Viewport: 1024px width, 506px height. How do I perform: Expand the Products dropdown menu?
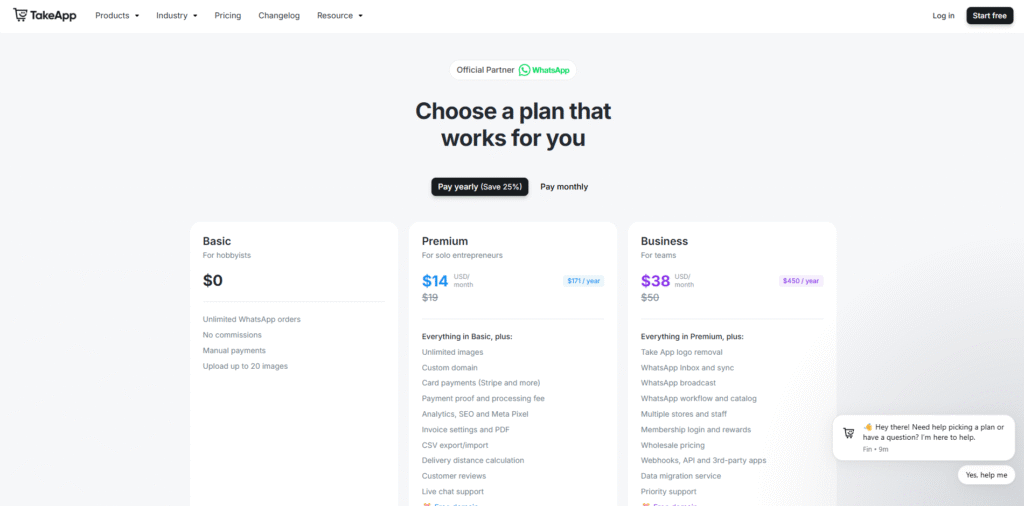tap(117, 16)
